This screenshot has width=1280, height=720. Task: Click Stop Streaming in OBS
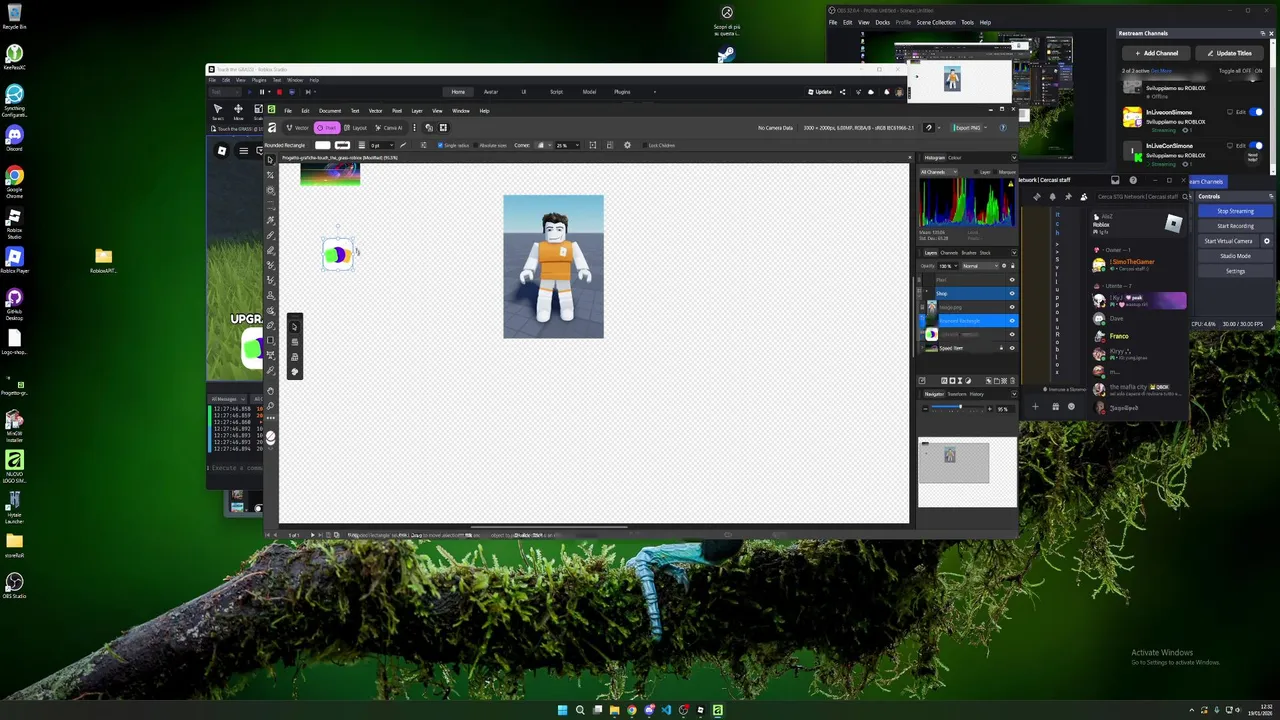[x=1235, y=211]
